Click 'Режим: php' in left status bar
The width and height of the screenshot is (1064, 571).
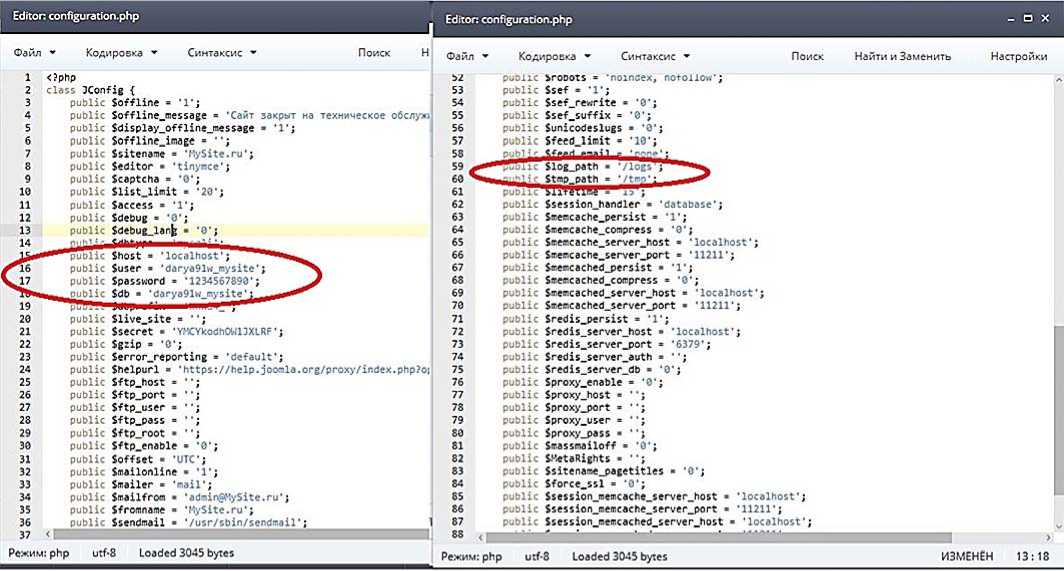point(39,553)
